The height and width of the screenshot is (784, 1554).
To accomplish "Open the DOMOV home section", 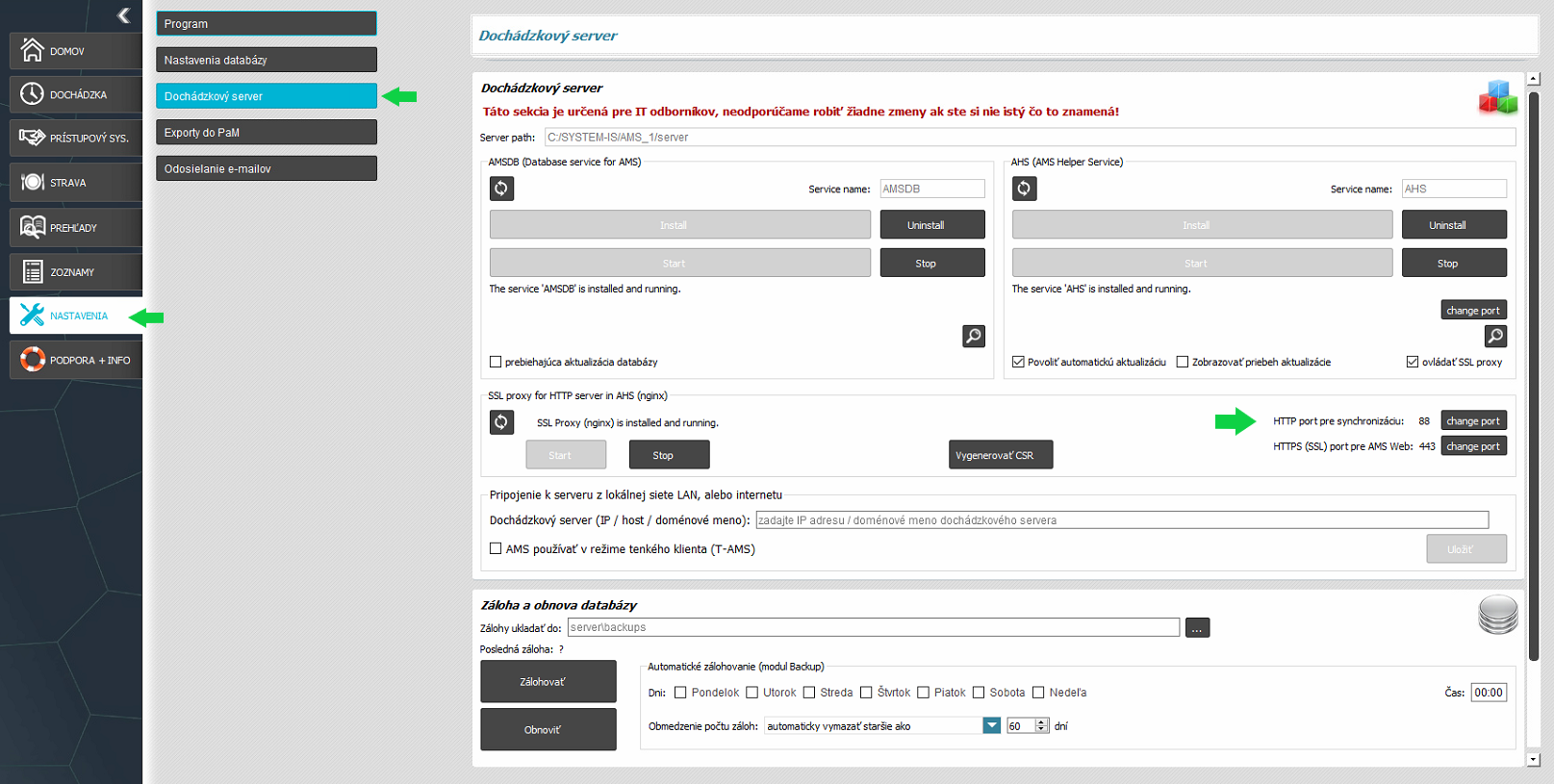I will (76, 51).
